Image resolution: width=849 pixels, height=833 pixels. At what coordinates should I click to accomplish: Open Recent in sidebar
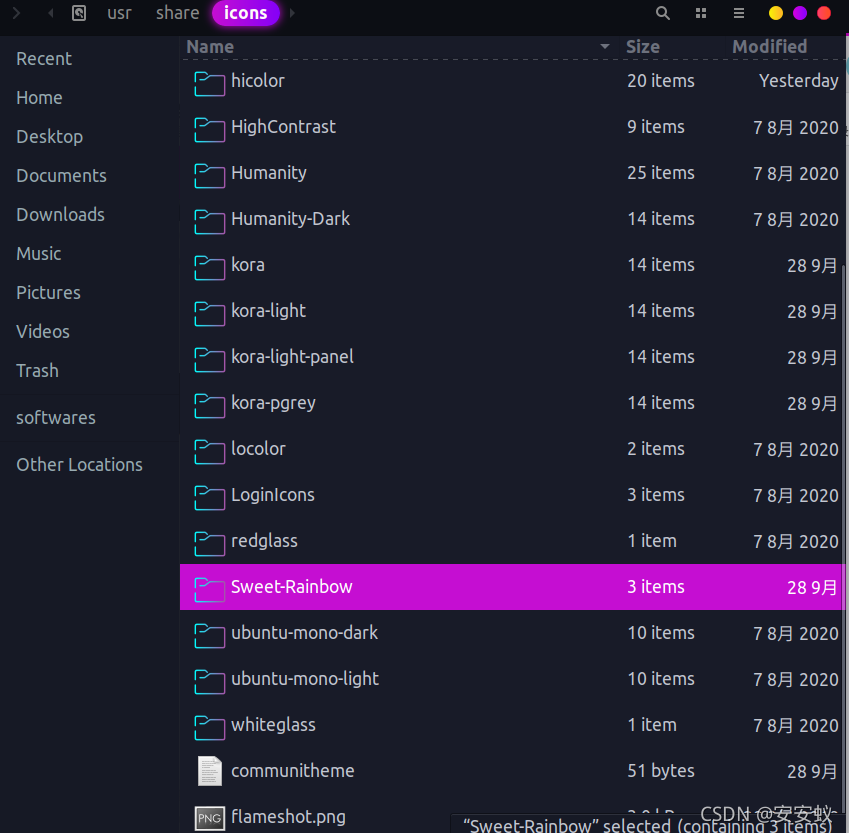click(44, 58)
